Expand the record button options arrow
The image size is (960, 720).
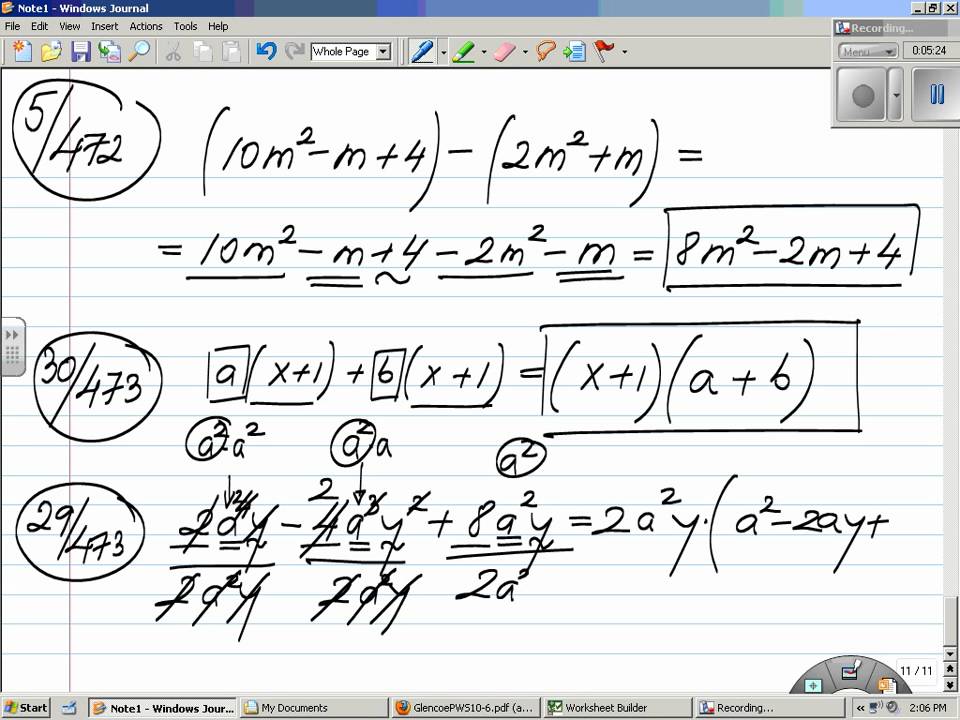click(896, 95)
